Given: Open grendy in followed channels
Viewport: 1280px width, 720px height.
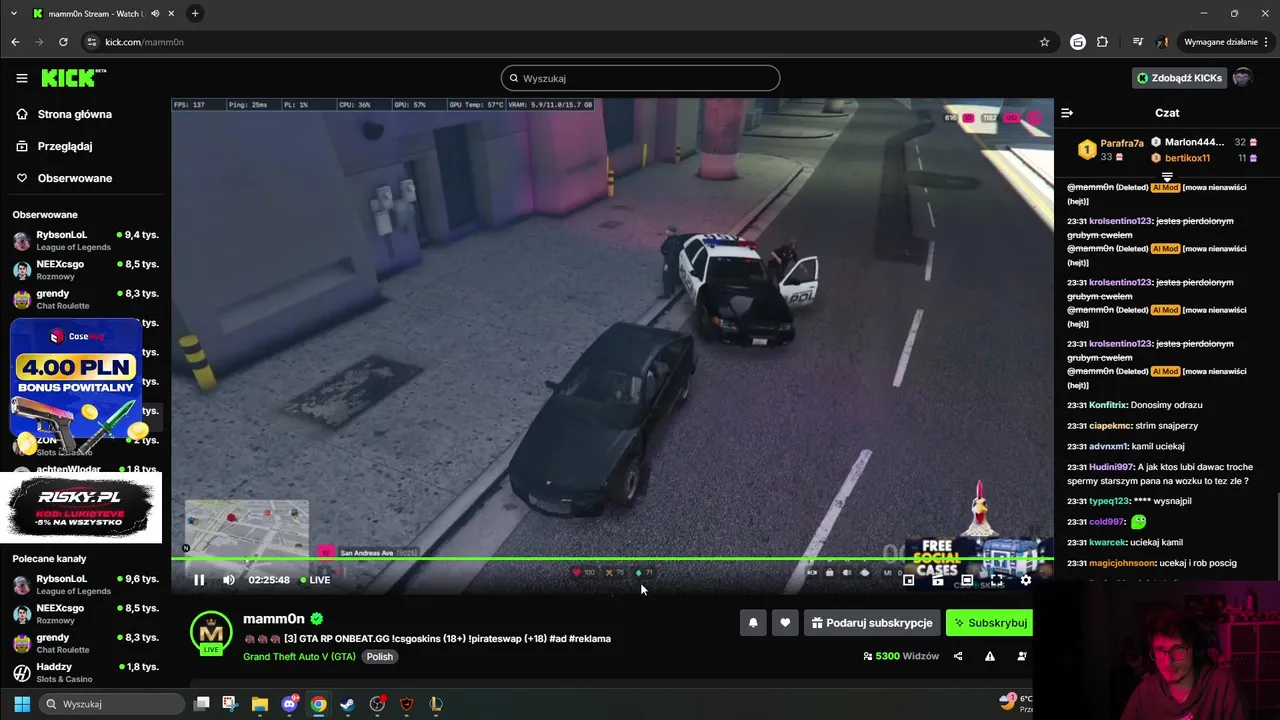Looking at the screenshot, I should click(x=85, y=299).
